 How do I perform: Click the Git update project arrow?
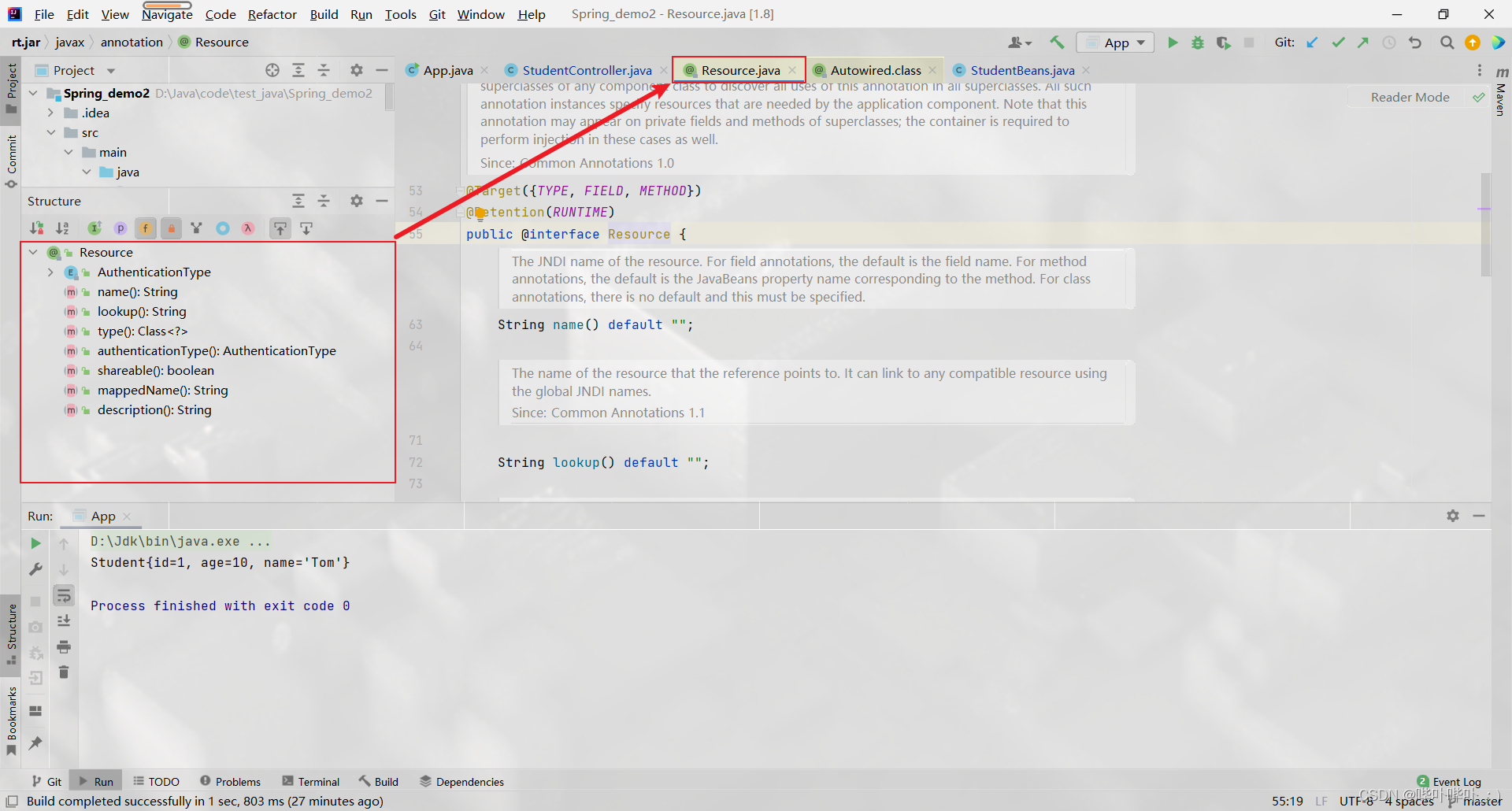point(1312,43)
